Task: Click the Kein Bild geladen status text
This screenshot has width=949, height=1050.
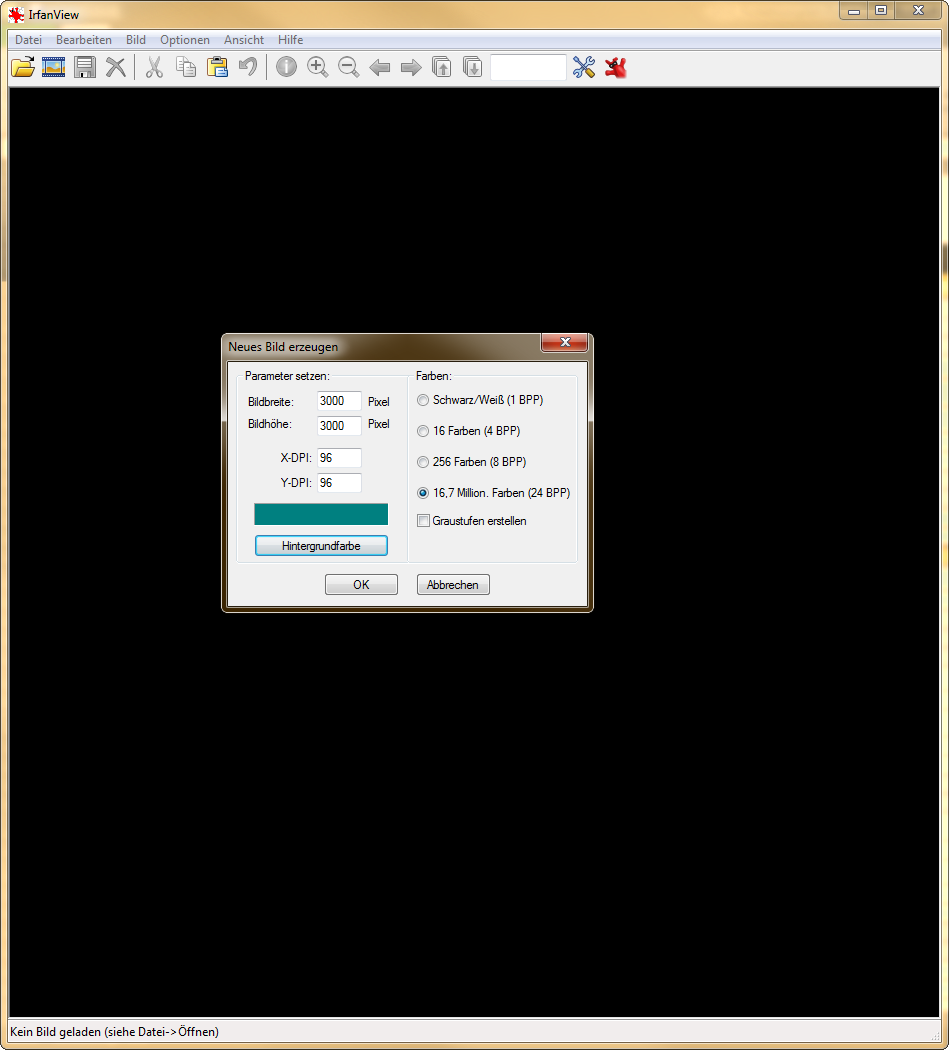Action: click(x=115, y=1031)
